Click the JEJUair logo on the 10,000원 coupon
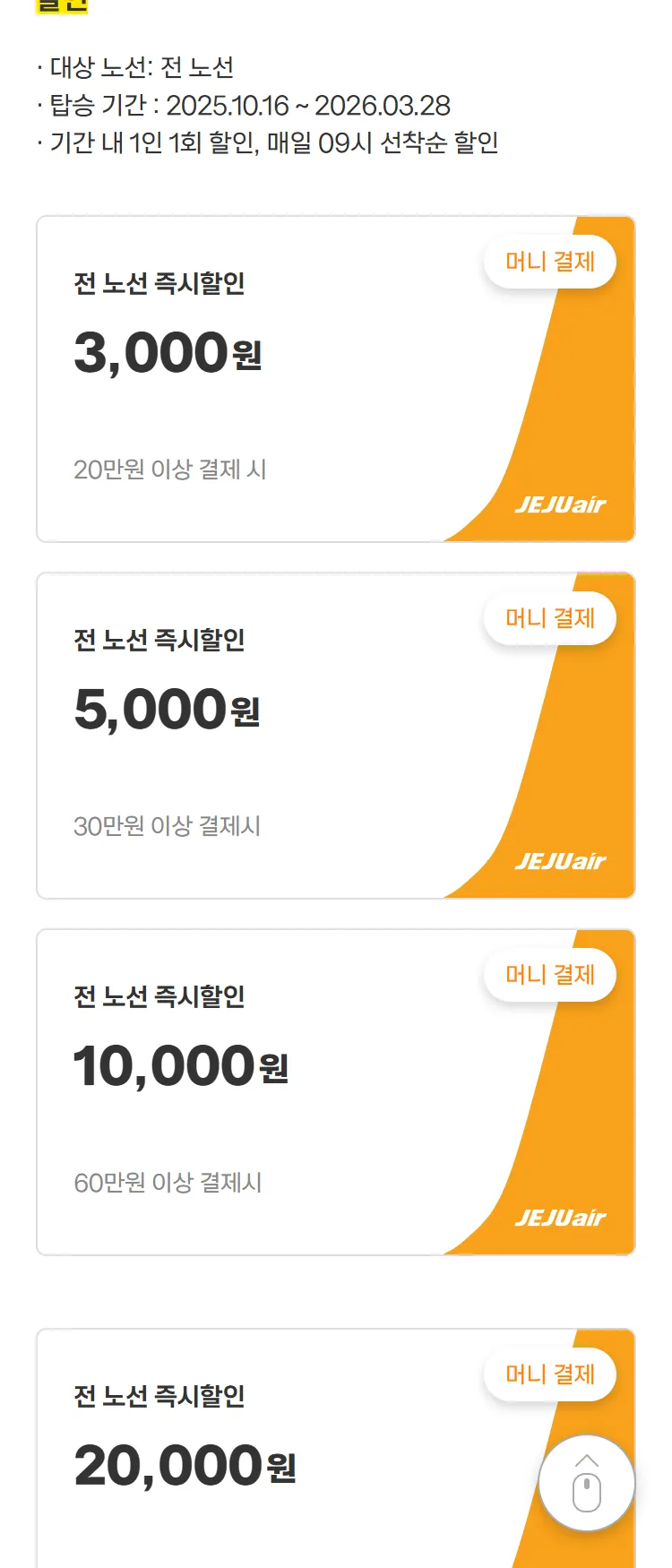This screenshot has width=672, height=1568. [x=560, y=1218]
